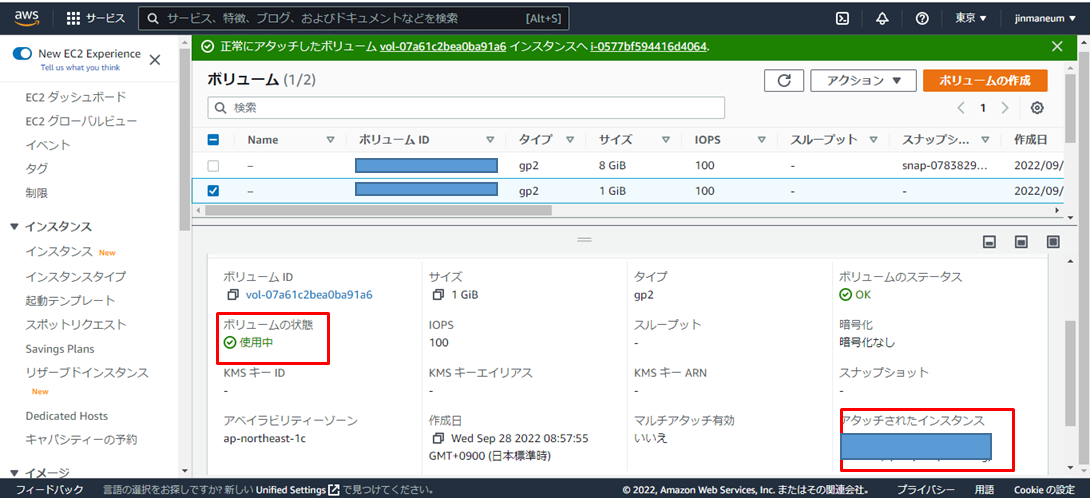
Task: Sort by ボリューム ID column arrow
Action: pos(491,140)
